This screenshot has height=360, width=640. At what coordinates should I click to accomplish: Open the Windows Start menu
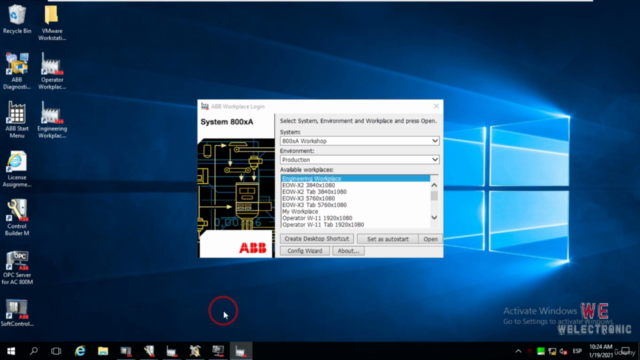[11, 351]
